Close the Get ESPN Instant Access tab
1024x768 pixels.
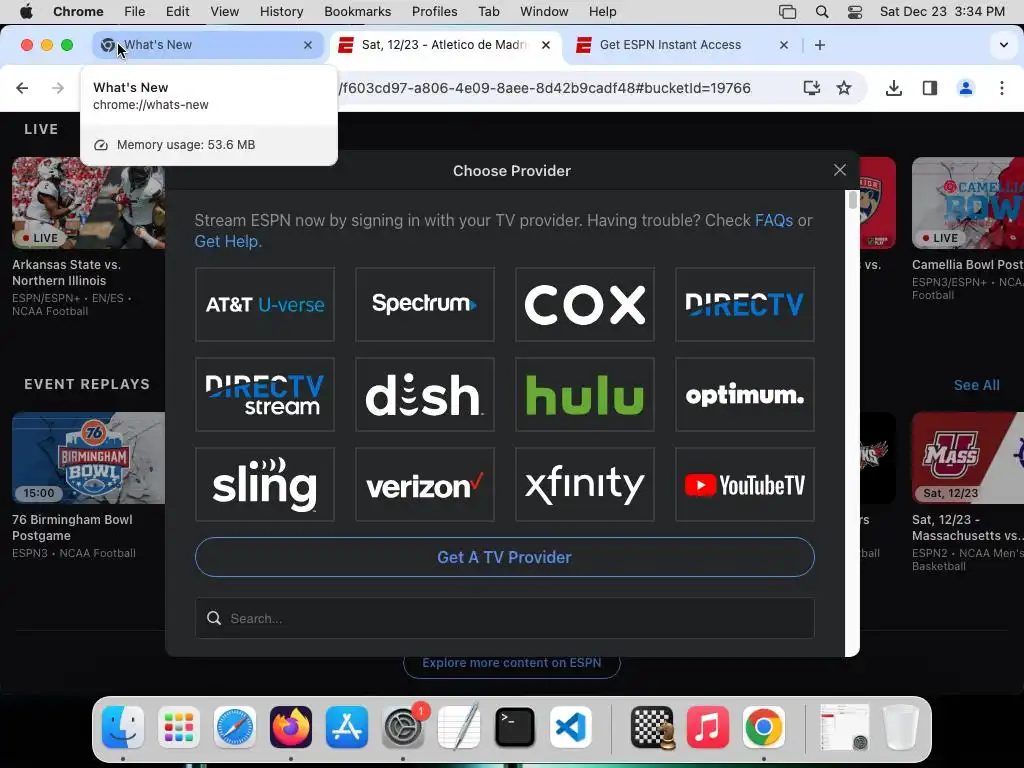pyautogui.click(x=784, y=45)
